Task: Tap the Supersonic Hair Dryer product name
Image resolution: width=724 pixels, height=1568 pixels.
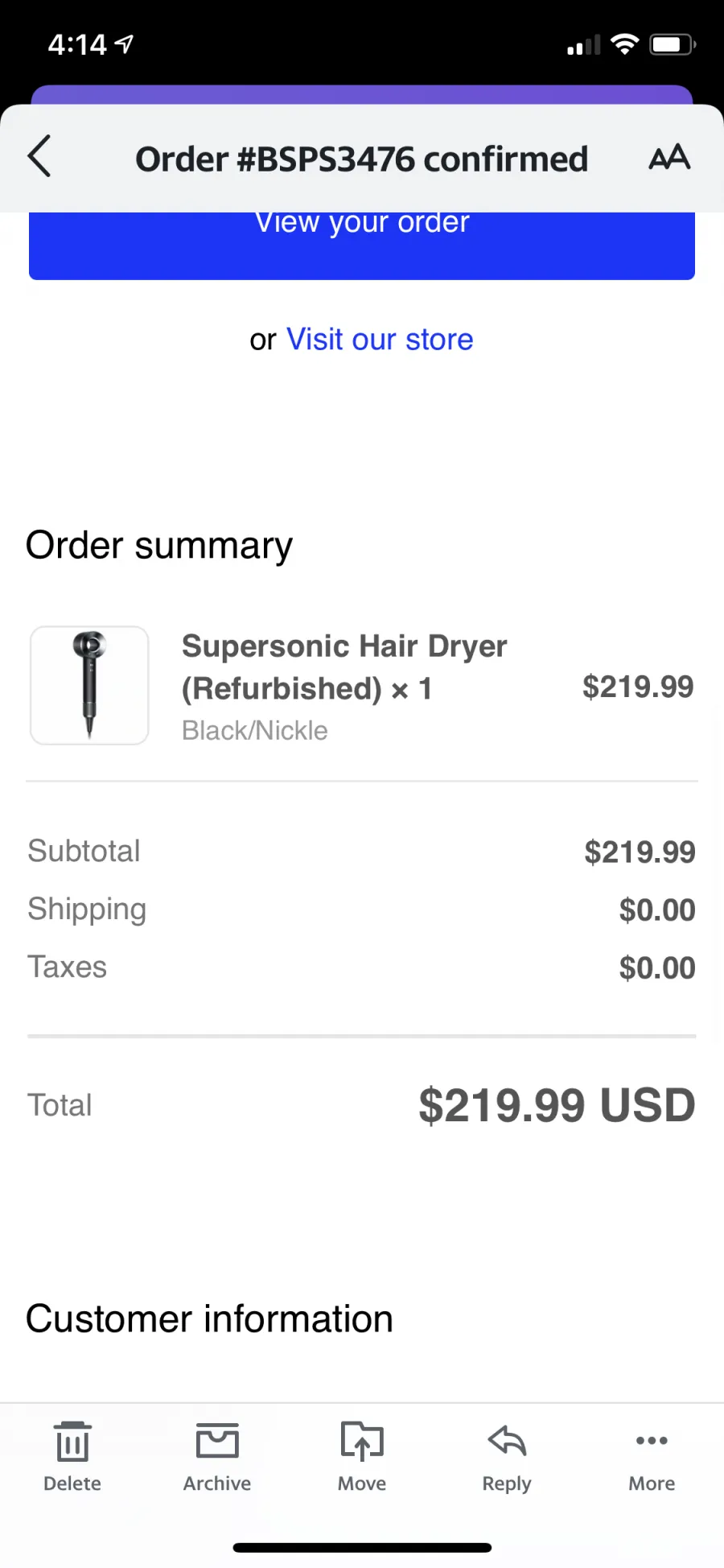Action: 344,667
